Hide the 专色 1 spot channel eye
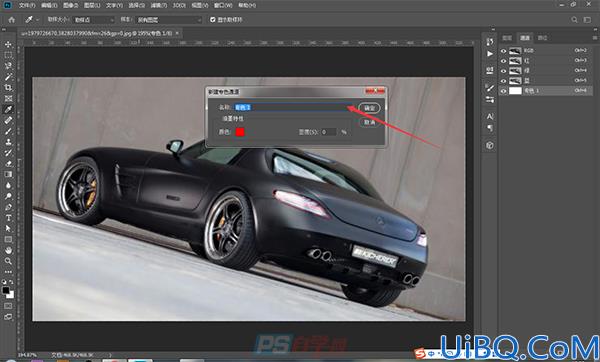 point(503,91)
